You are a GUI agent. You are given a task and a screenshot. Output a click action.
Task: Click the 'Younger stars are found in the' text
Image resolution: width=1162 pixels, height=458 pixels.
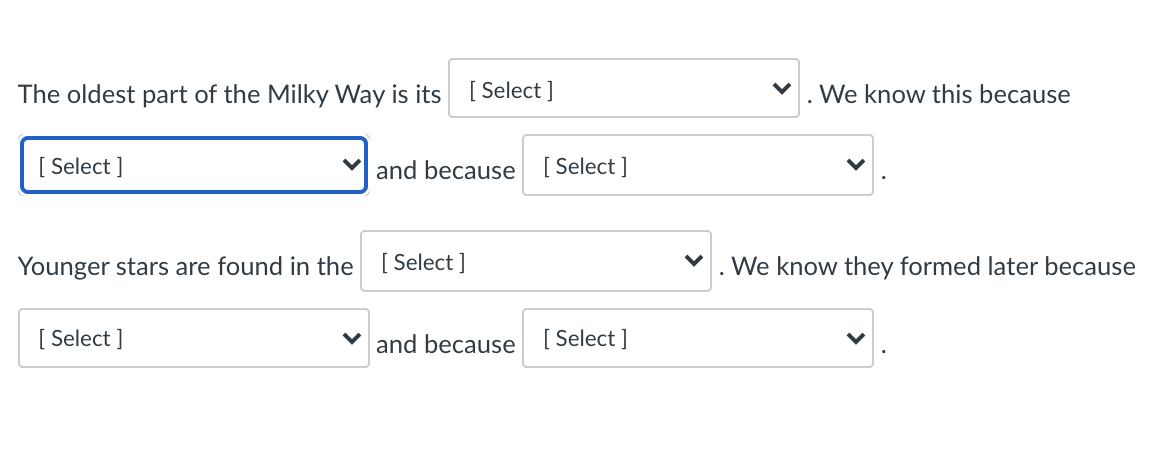point(185,267)
